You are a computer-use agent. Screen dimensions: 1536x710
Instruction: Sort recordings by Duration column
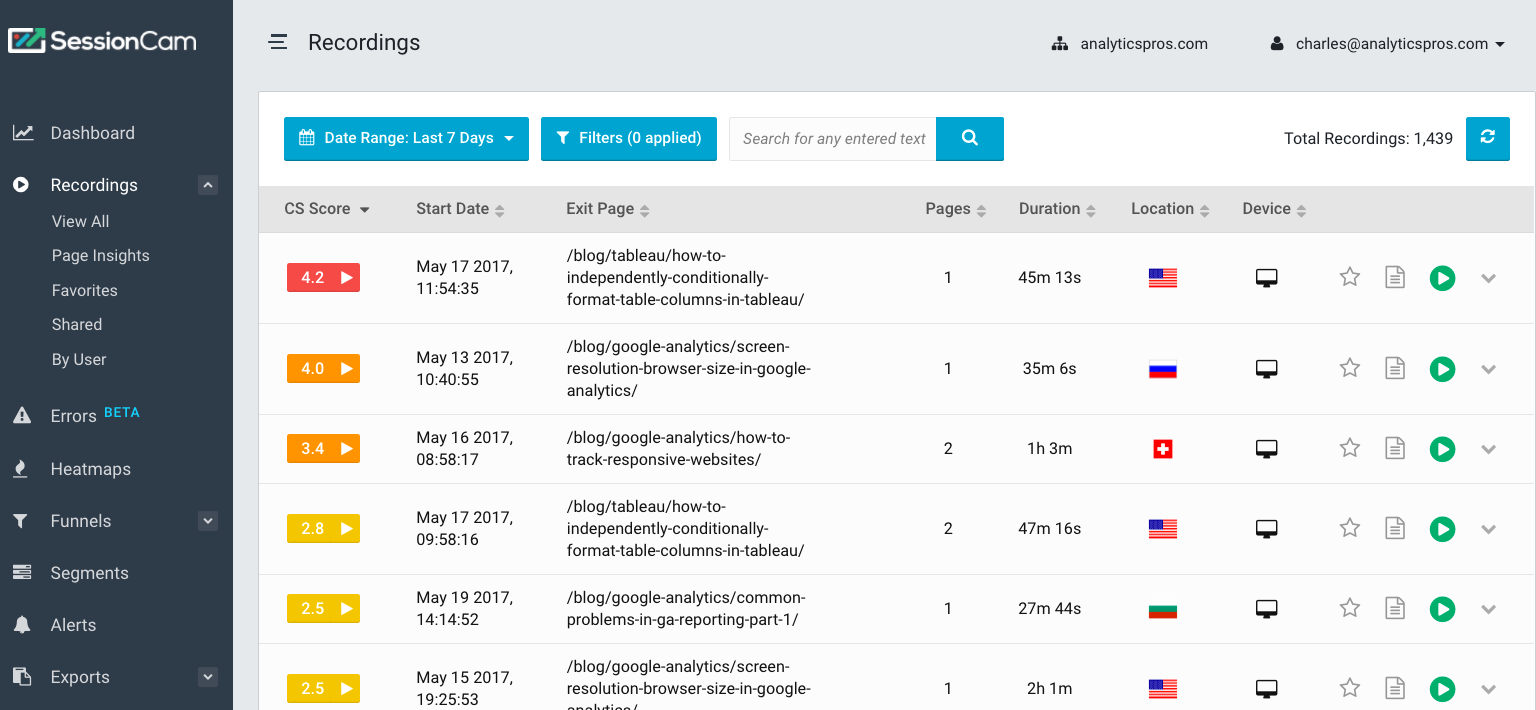[x=1056, y=208]
